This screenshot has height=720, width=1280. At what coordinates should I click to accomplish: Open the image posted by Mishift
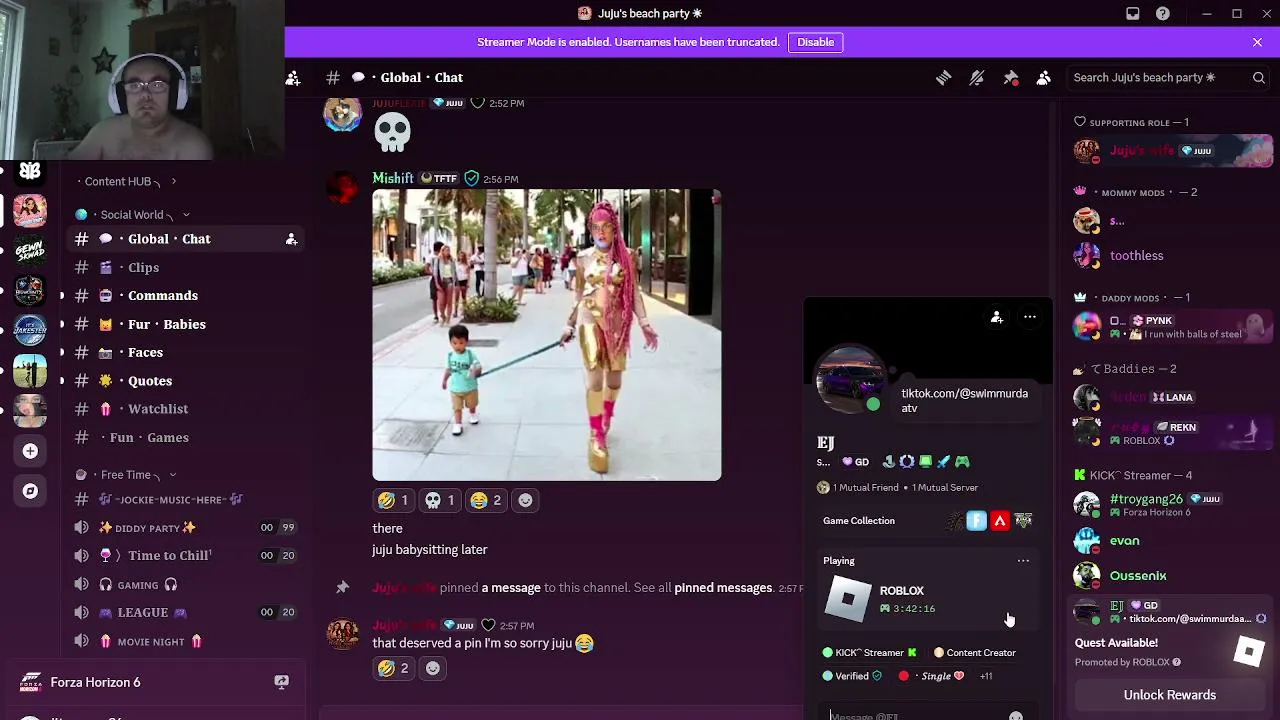pos(547,335)
